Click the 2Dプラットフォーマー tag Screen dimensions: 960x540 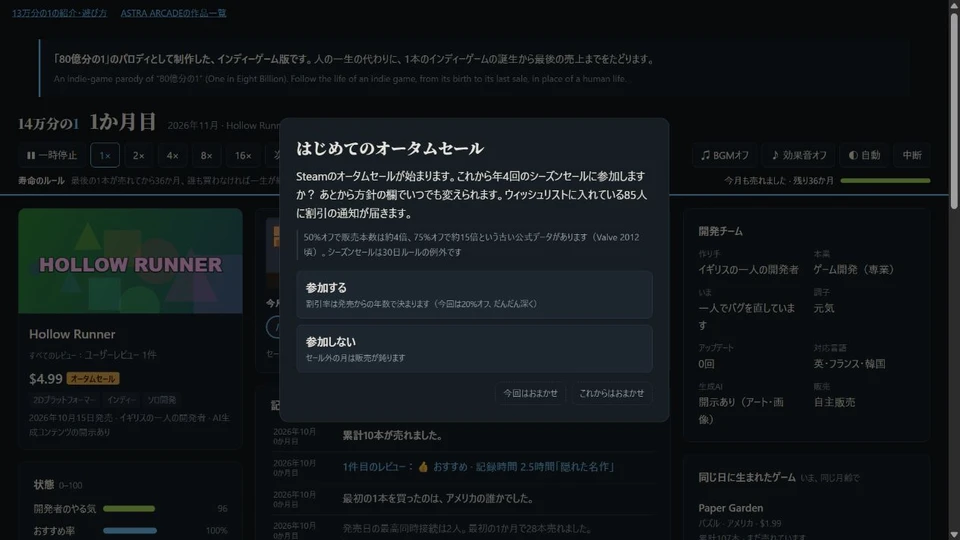(x=64, y=400)
